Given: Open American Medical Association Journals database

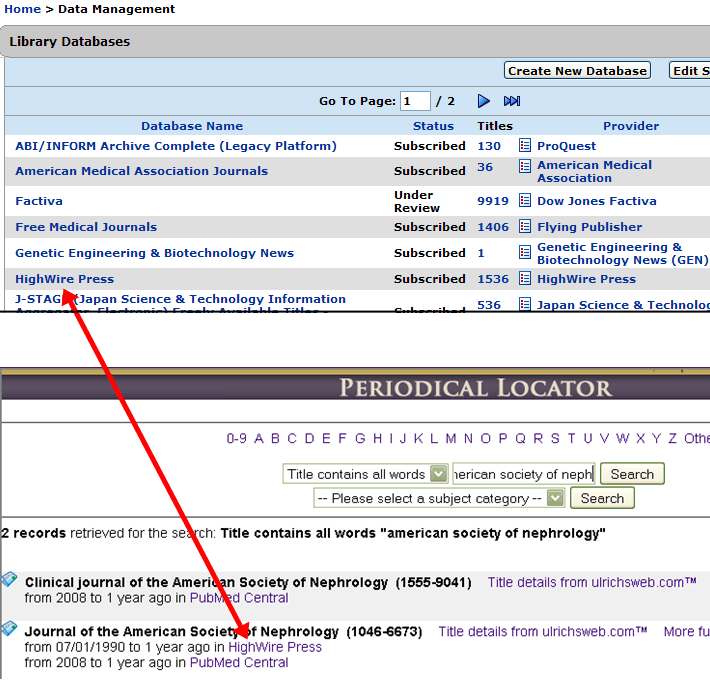Looking at the screenshot, I should point(142,171).
